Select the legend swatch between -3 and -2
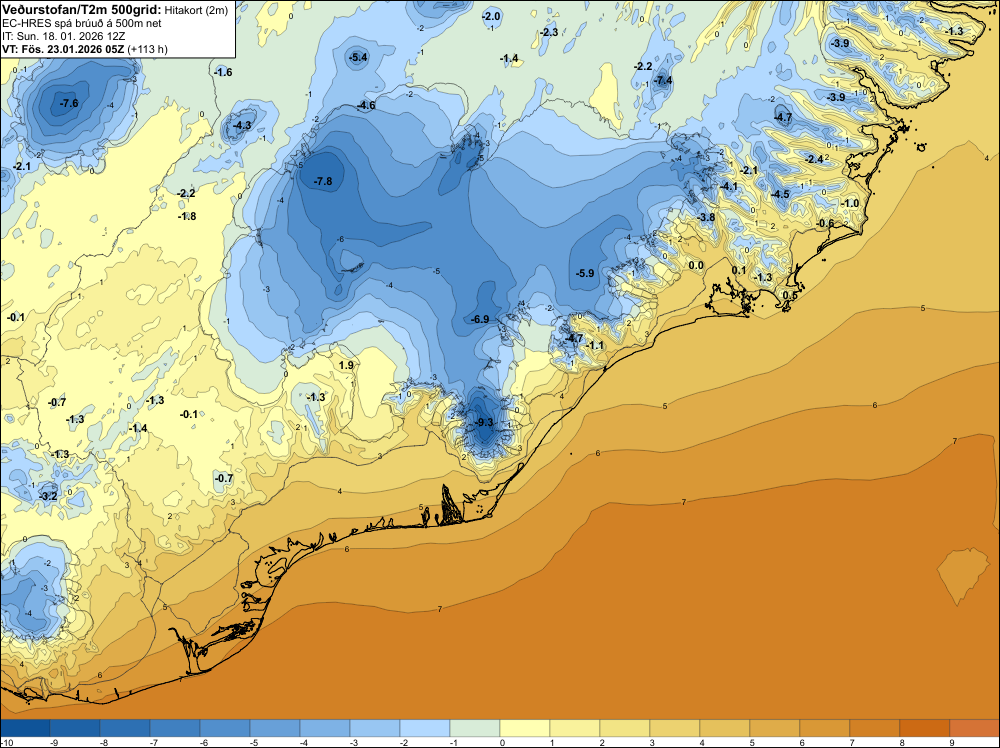The height and width of the screenshot is (748, 1000). (375, 728)
